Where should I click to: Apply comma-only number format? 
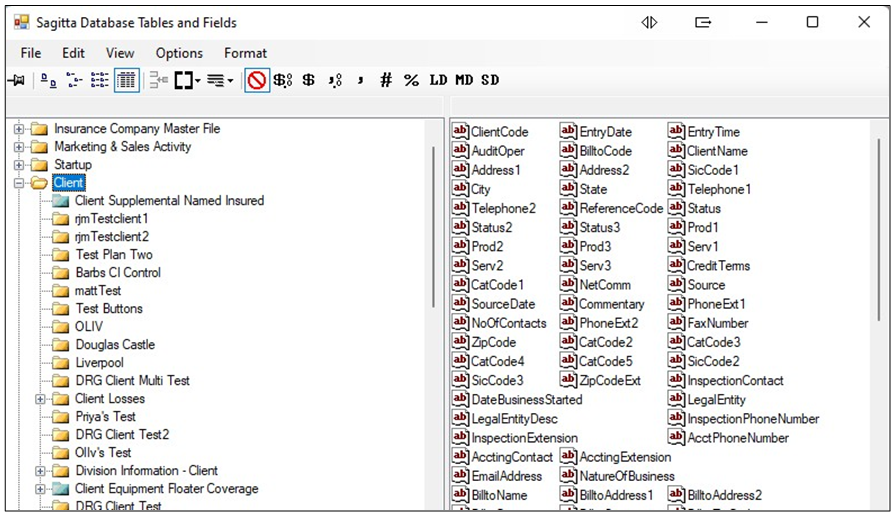(x=361, y=81)
